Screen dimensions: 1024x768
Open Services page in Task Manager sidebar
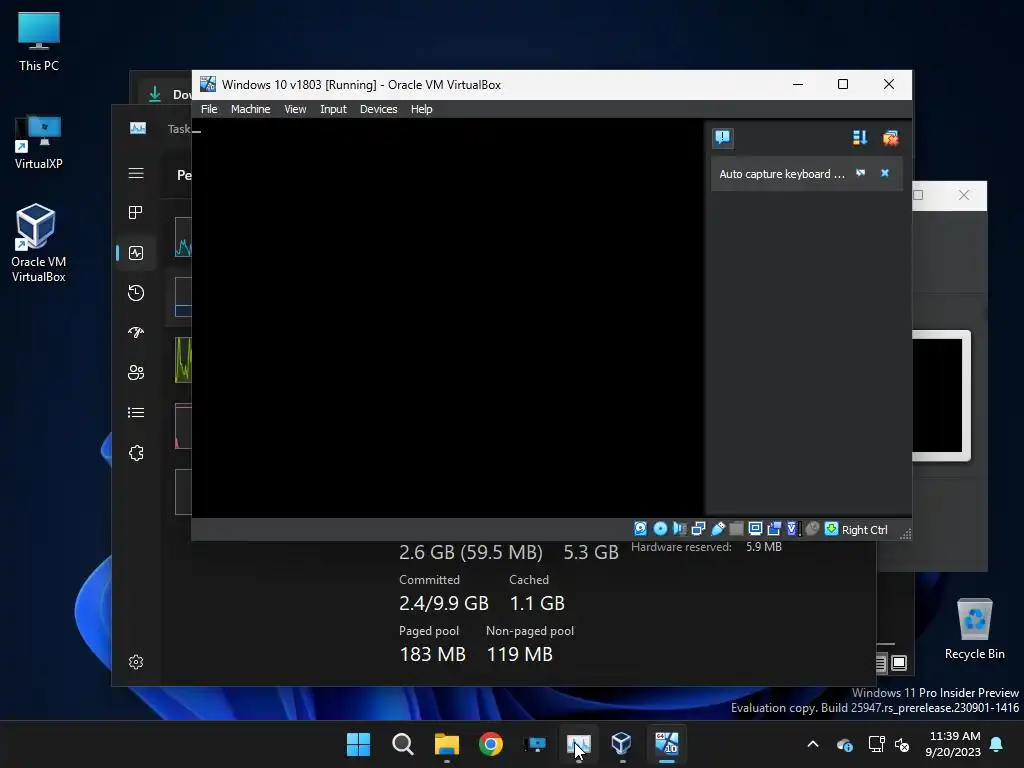click(136, 453)
